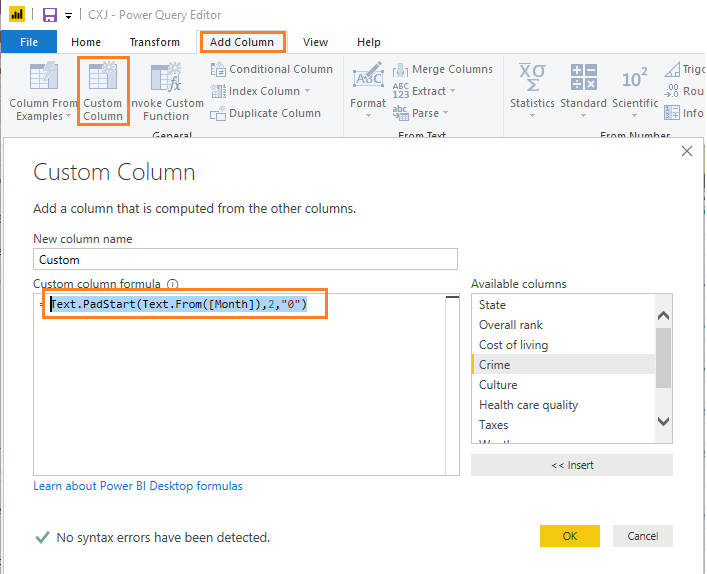The width and height of the screenshot is (707, 574).
Task: Expand the Index Column dropdown arrow
Action: coord(308,91)
